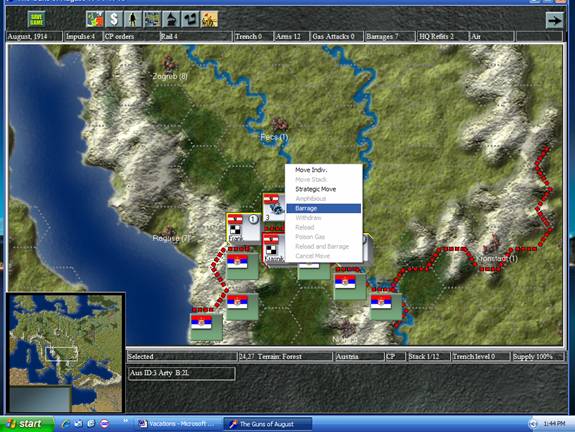Click the Trench 0 status field

point(254,37)
